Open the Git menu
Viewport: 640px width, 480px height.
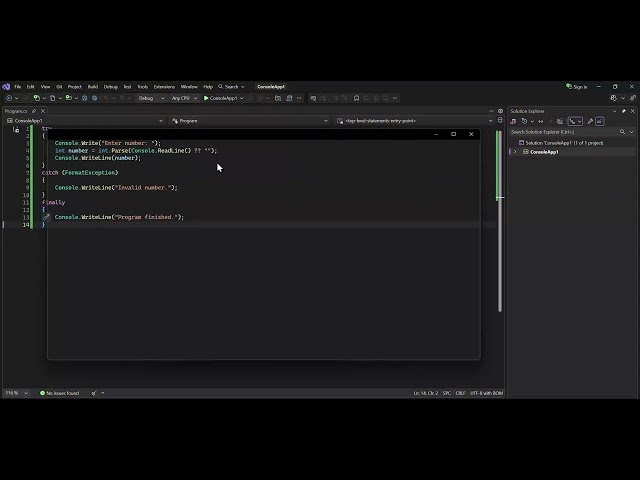pyautogui.click(x=59, y=87)
